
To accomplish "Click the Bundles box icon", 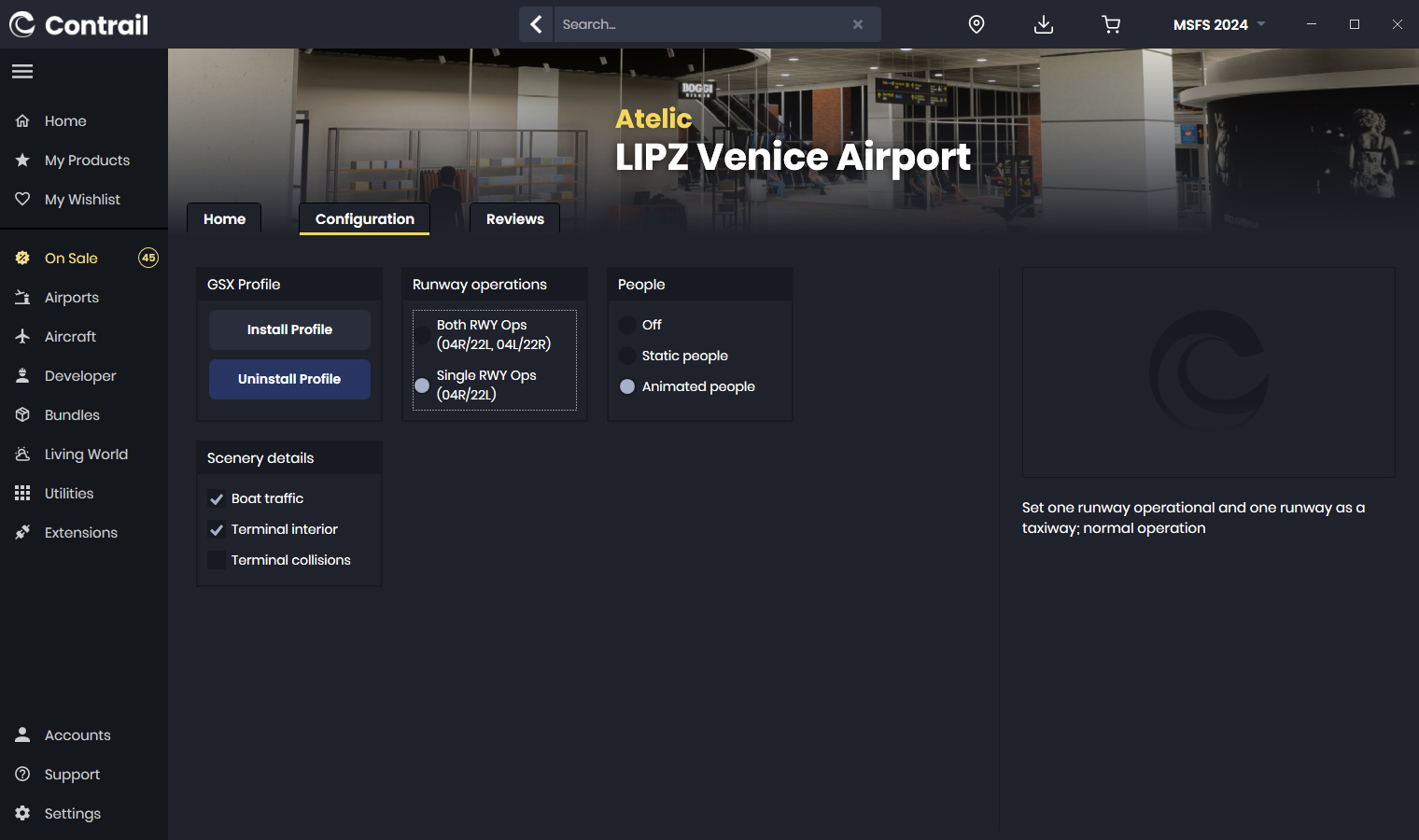I will point(22,415).
